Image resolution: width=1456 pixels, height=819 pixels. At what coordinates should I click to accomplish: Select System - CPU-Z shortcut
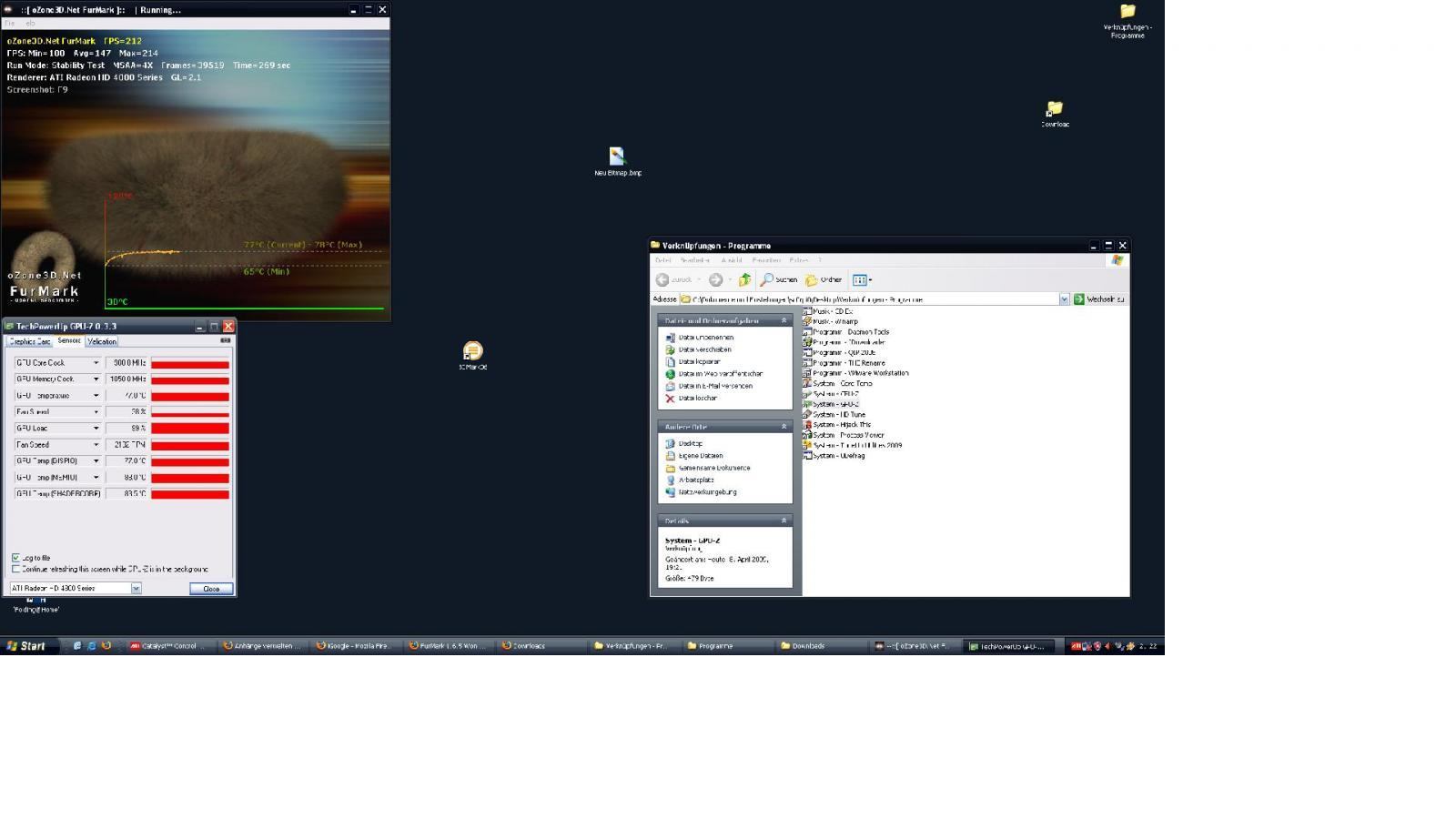coord(831,393)
